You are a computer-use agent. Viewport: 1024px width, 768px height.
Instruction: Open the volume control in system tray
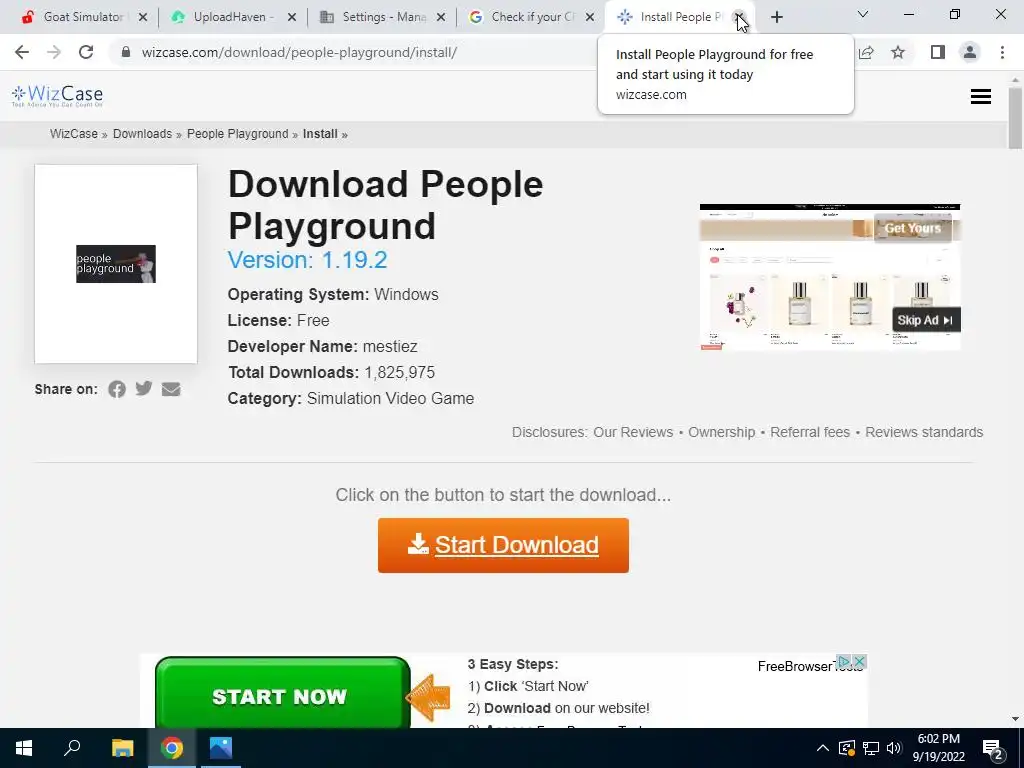[x=894, y=748]
